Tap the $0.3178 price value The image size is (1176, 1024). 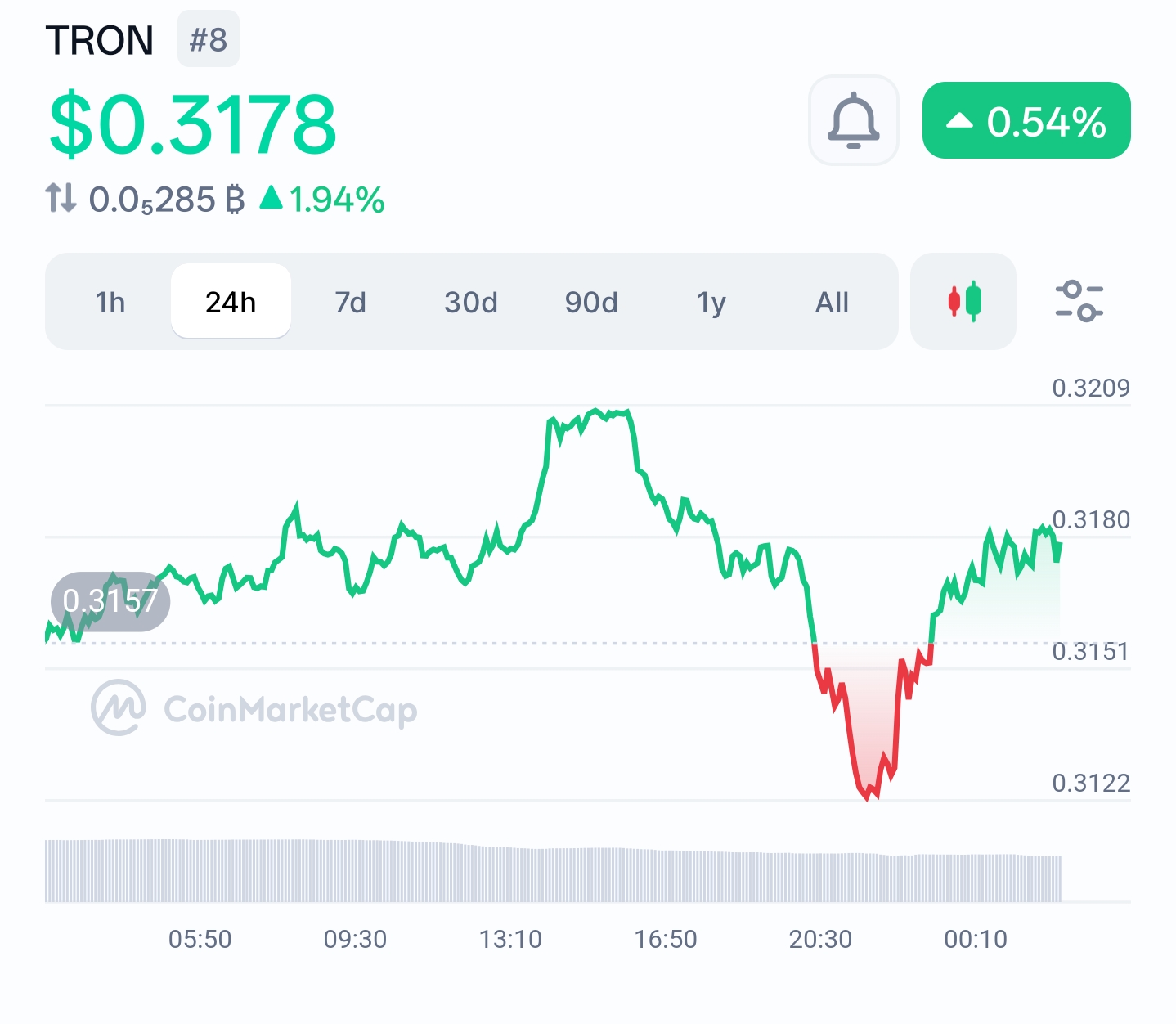(192, 124)
